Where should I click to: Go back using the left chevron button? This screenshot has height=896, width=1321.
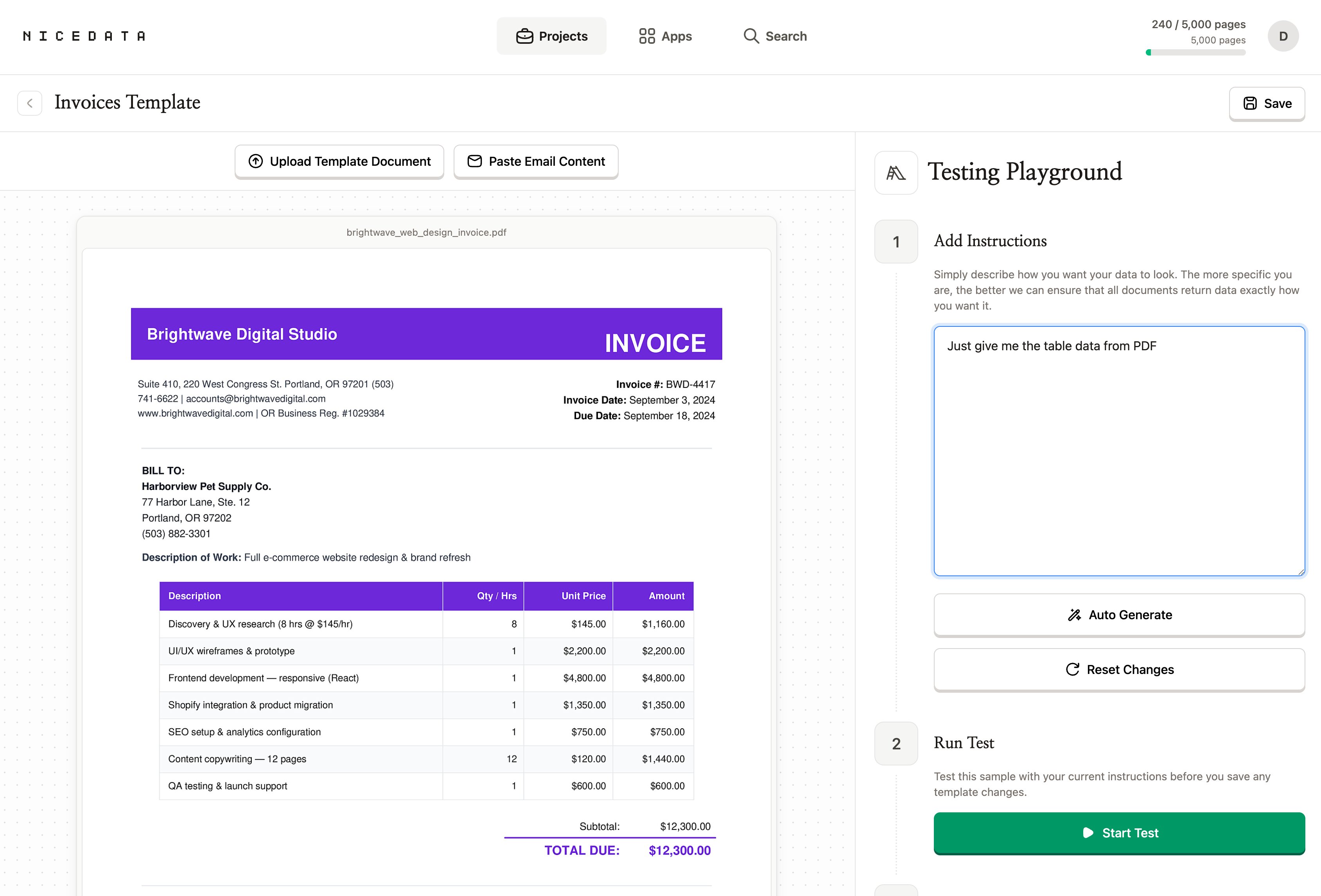30,103
